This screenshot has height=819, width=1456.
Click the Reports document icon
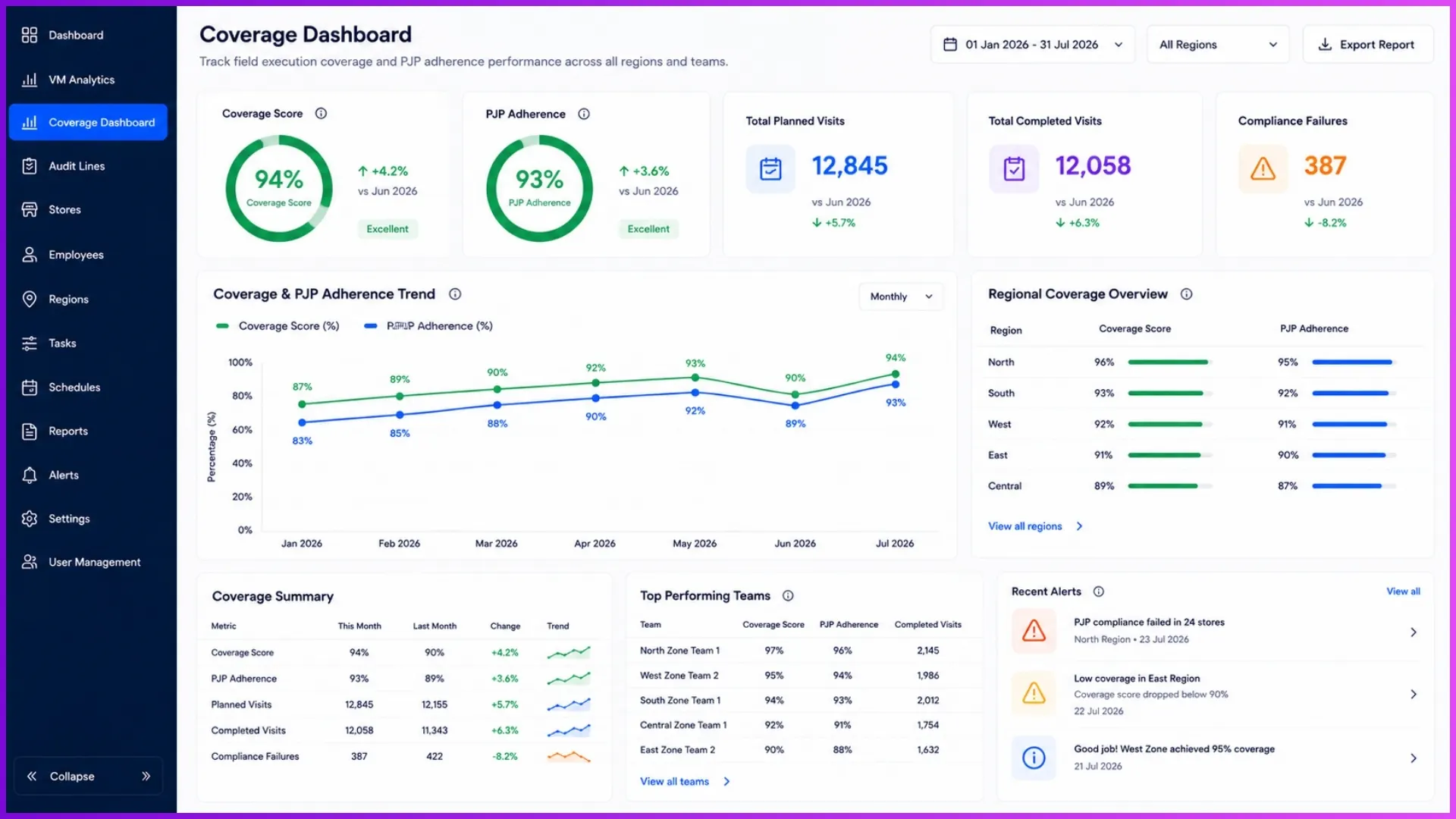coord(30,431)
